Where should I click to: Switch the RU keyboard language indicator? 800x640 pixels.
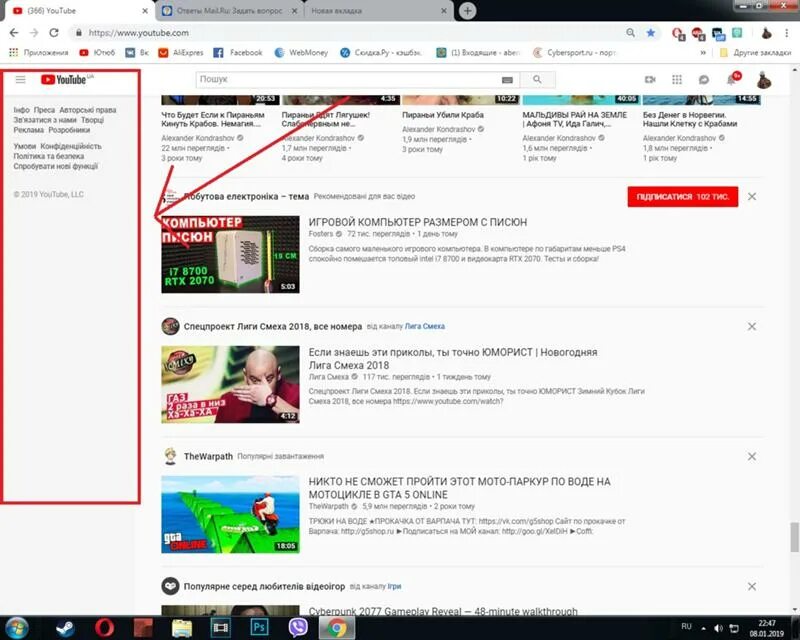tap(686, 626)
